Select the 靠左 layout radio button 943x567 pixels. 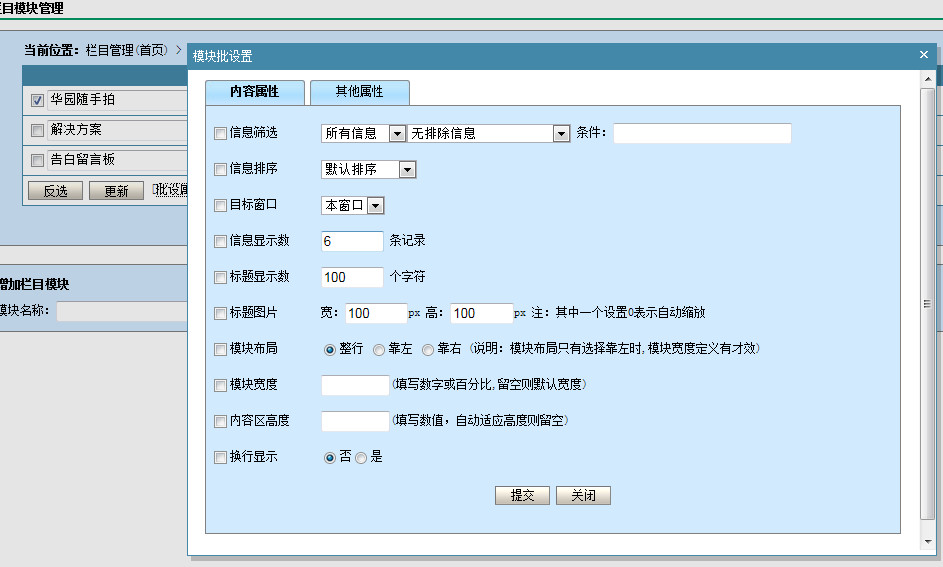coord(379,350)
